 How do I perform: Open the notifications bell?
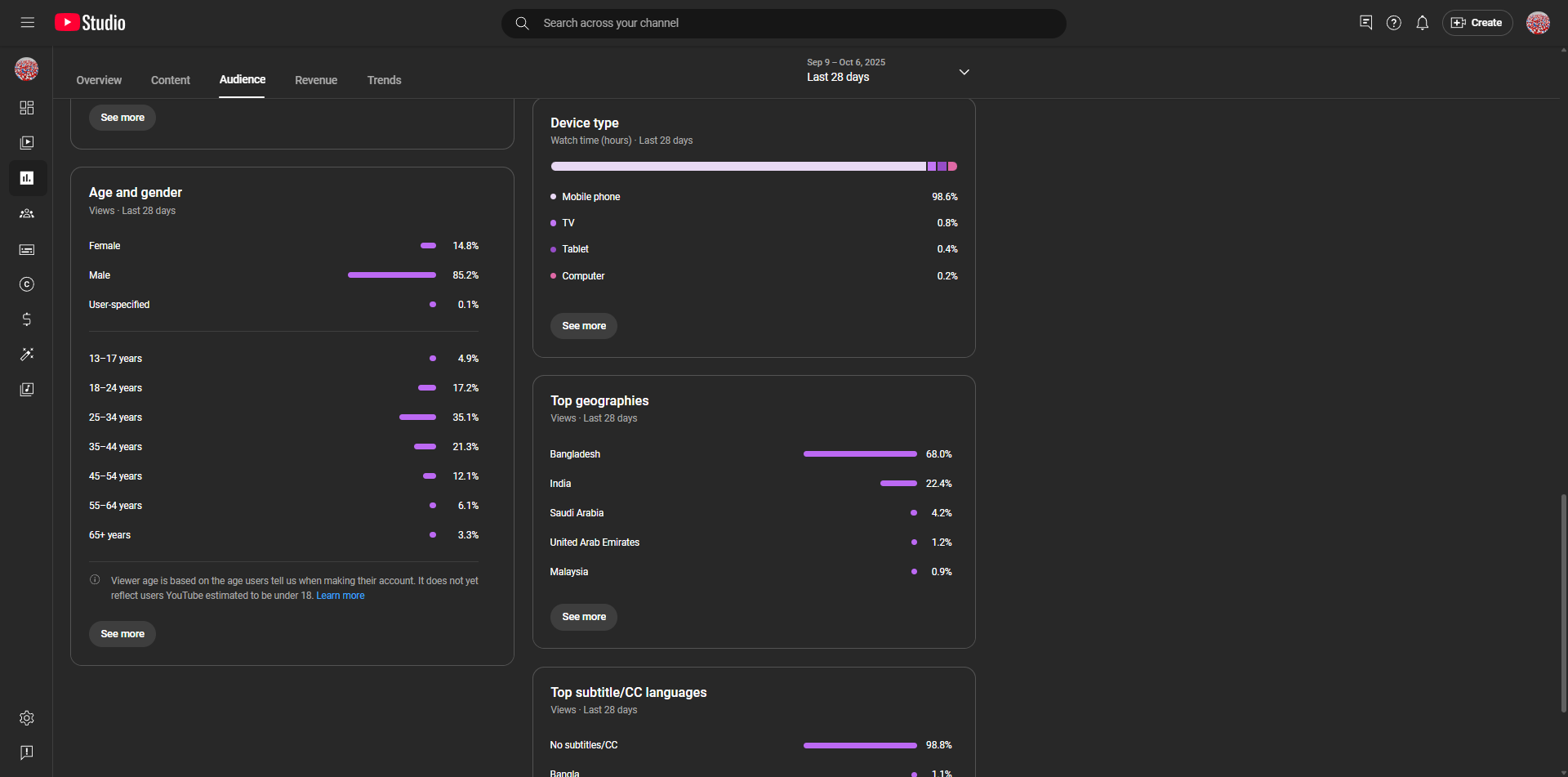(x=1422, y=23)
